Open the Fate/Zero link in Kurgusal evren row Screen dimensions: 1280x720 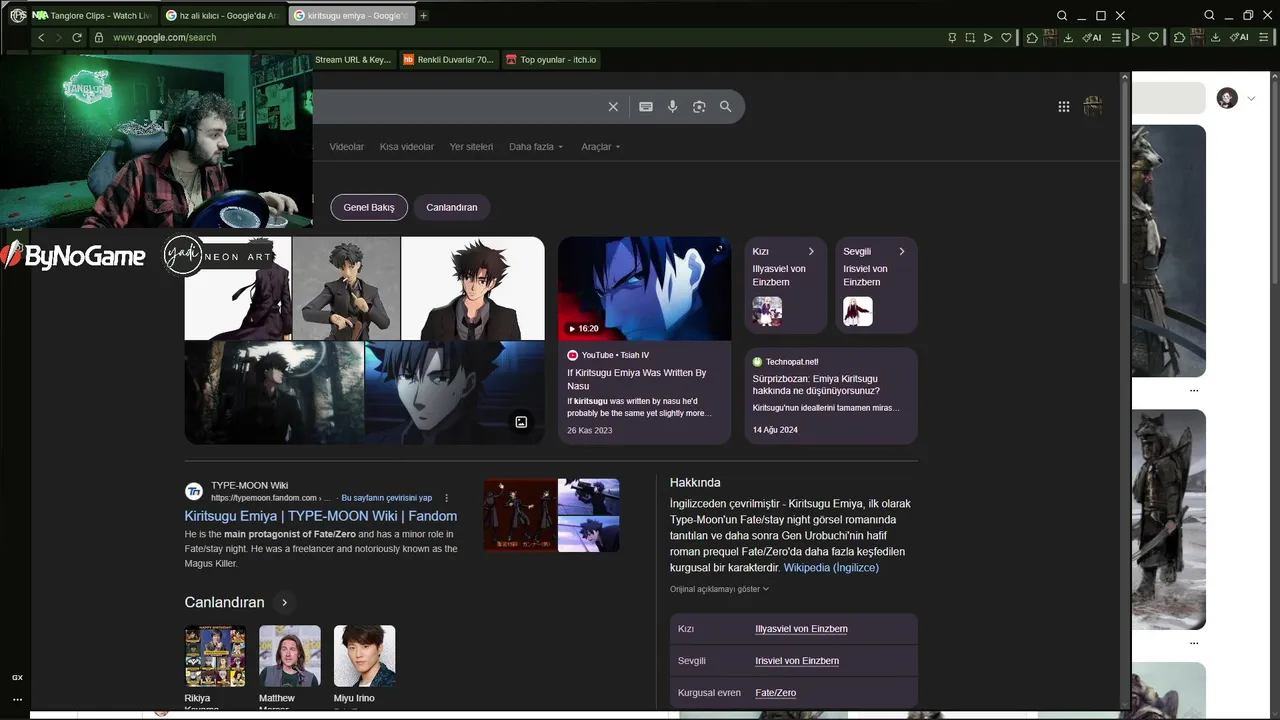(776, 693)
